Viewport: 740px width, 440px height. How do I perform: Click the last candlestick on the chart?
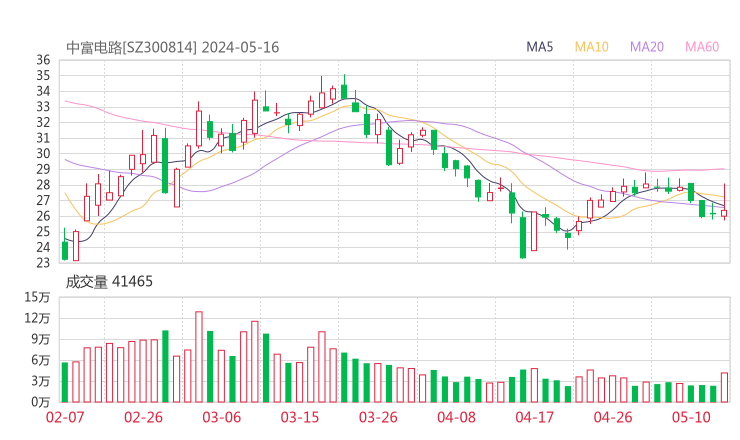724,203
